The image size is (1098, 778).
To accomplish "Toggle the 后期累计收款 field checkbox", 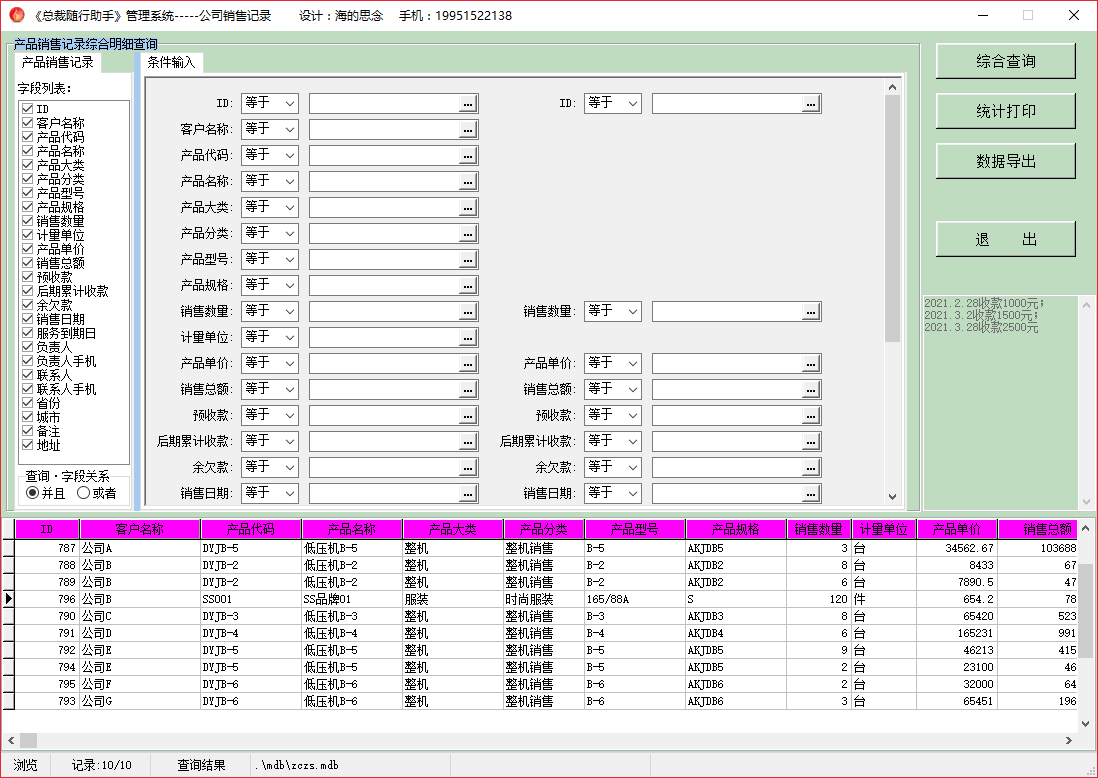I will [x=28, y=291].
